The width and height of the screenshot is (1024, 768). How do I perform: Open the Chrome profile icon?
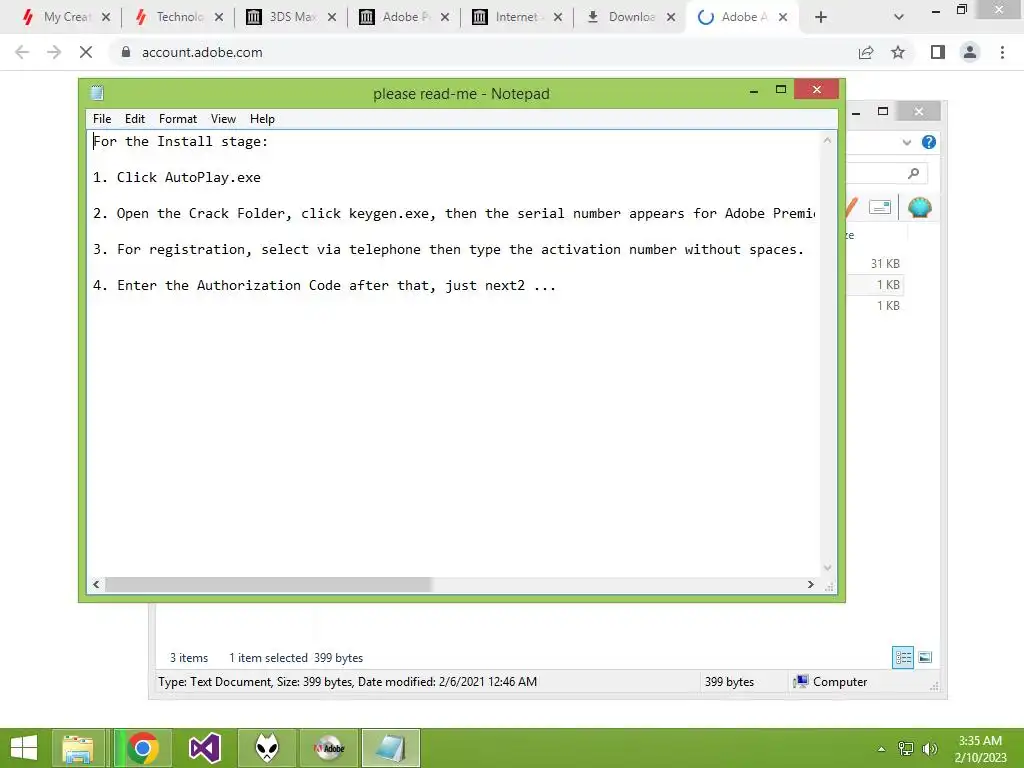(x=970, y=52)
